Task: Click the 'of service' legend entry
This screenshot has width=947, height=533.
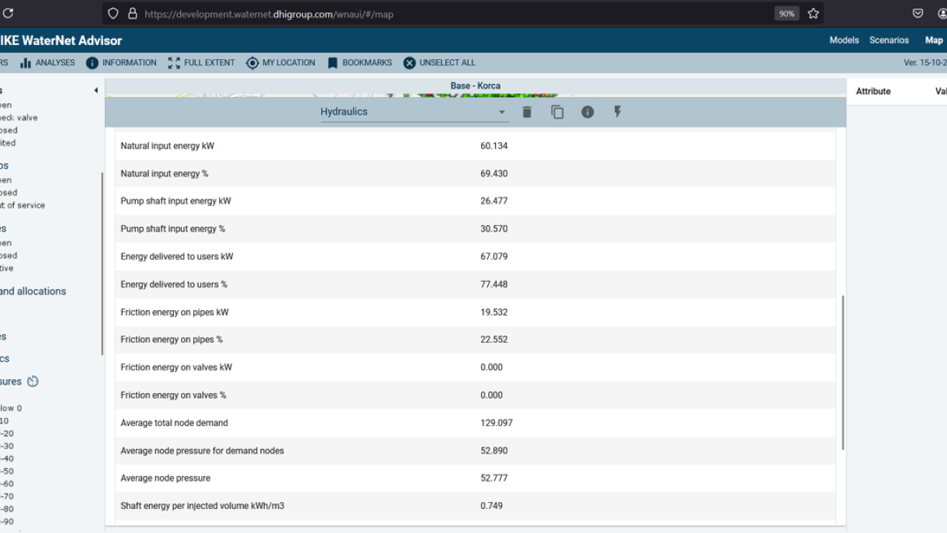Action: pos(23,205)
